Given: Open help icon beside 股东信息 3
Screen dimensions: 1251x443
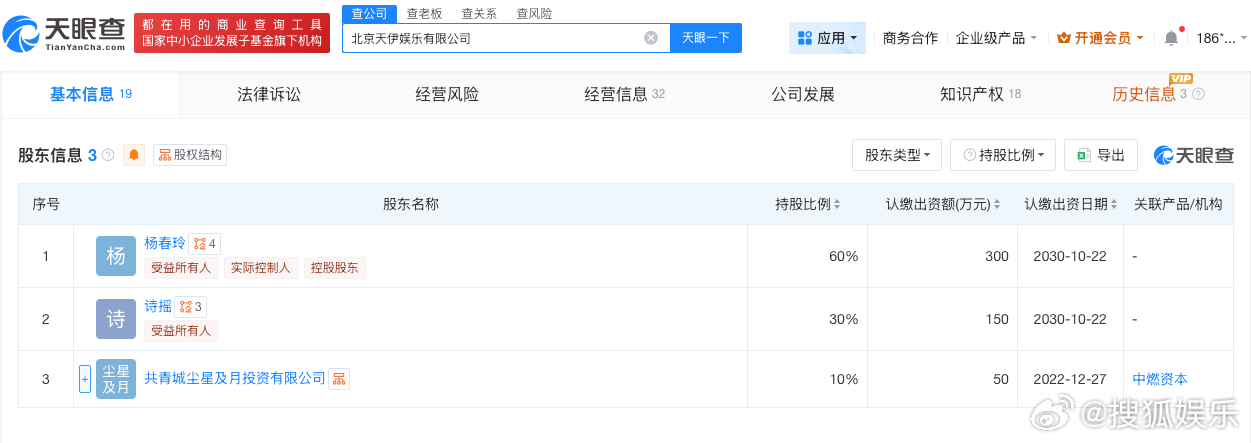Looking at the screenshot, I should pyautogui.click(x=108, y=155).
